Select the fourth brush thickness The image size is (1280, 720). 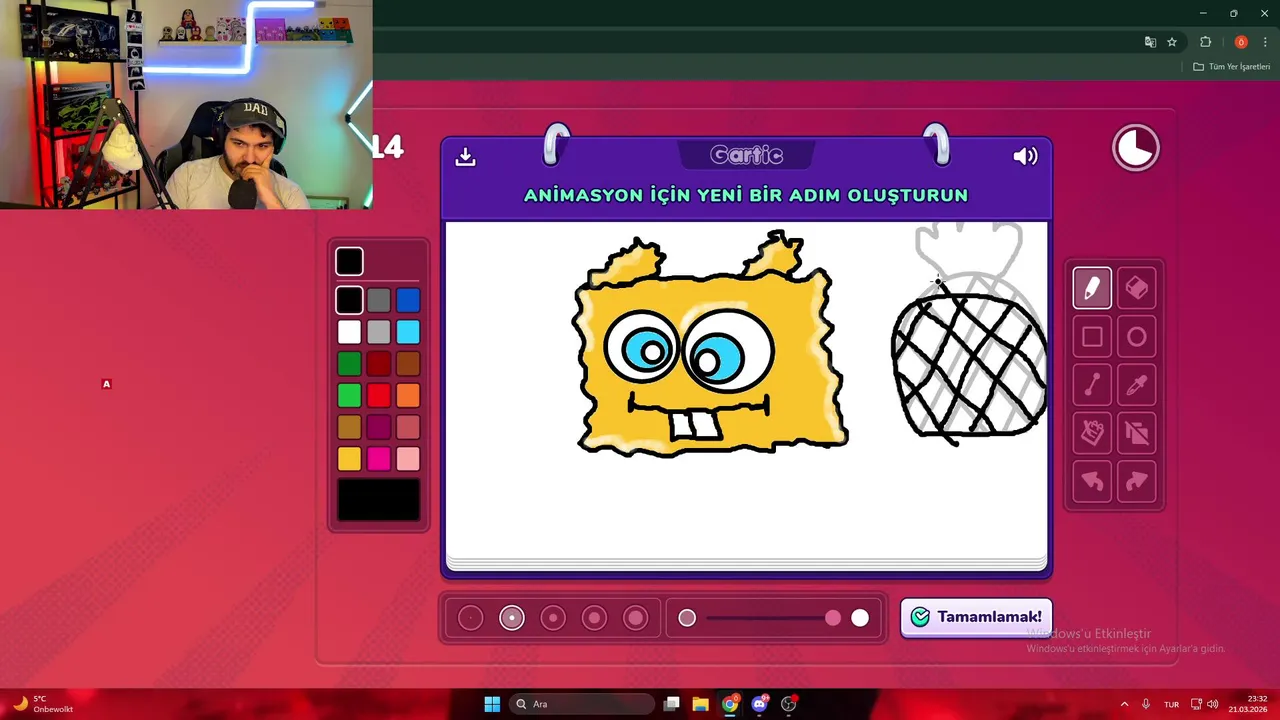click(594, 618)
